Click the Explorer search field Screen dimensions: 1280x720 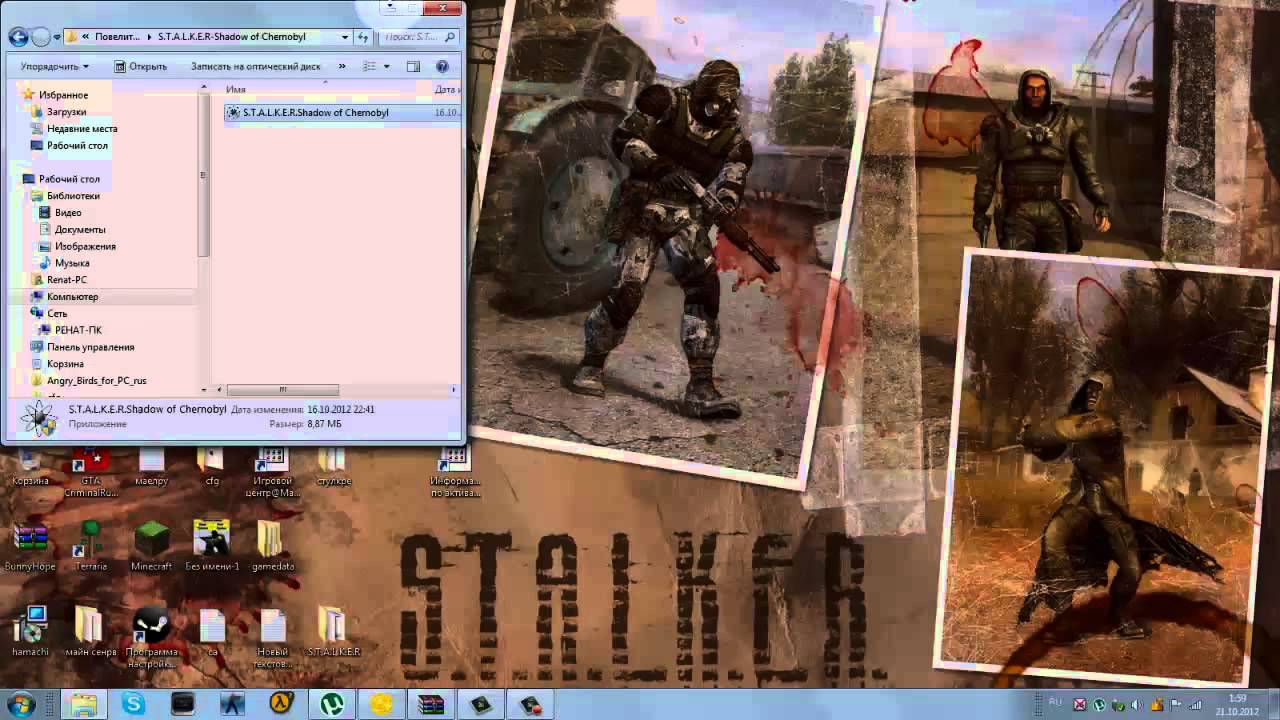click(x=418, y=37)
